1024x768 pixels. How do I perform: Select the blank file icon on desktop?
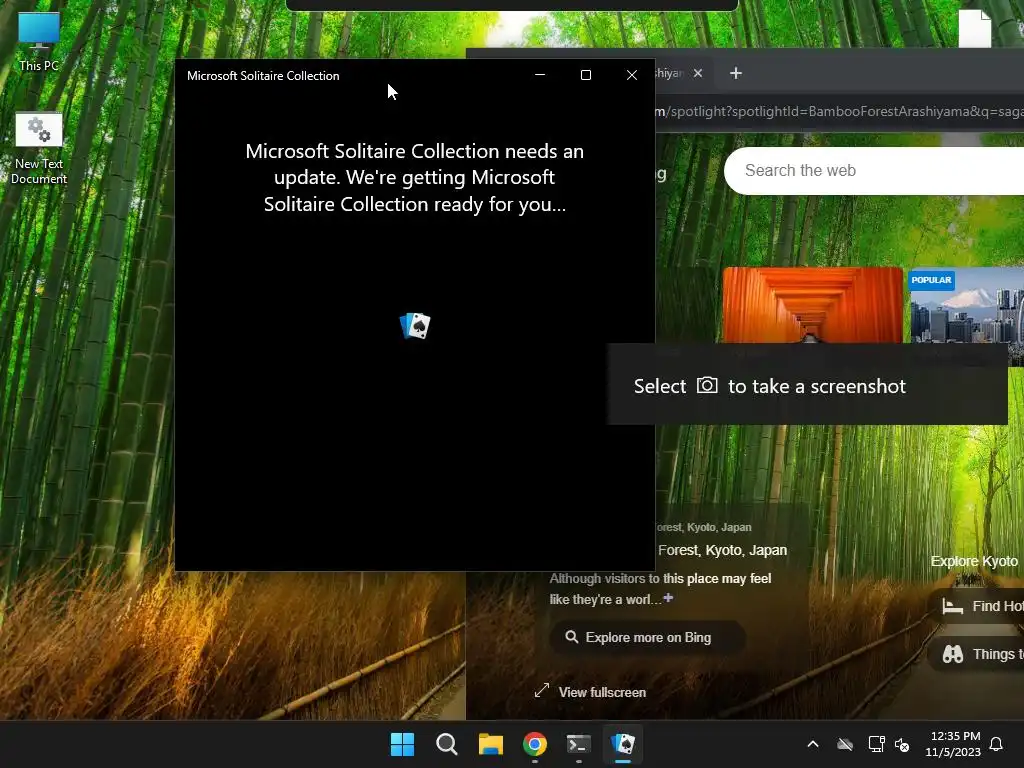click(x=974, y=28)
